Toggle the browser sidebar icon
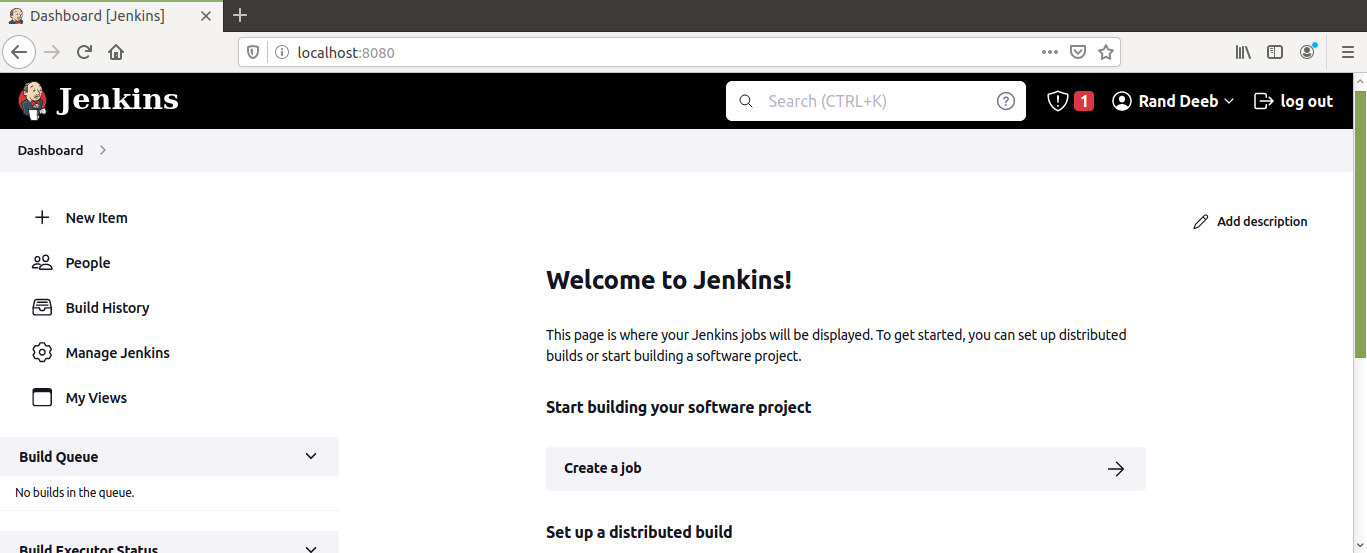Viewport: 1367px width, 553px height. (x=1275, y=52)
